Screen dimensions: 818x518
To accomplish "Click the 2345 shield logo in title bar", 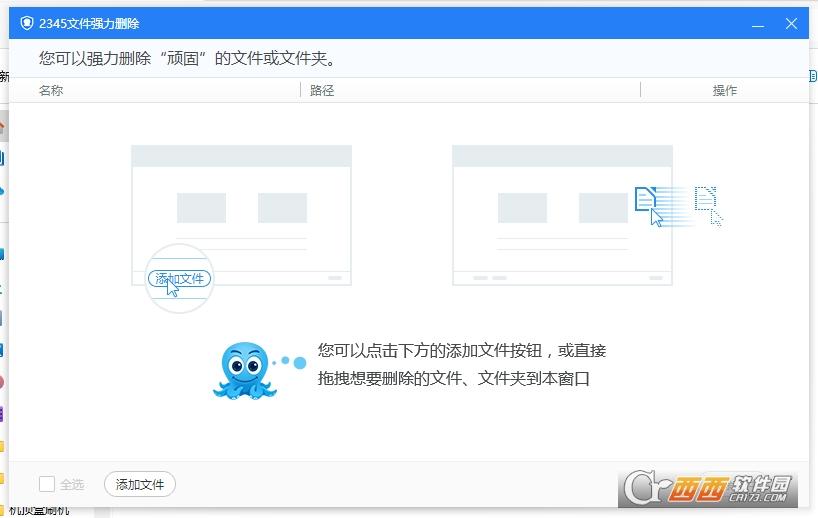I will 27,23.
